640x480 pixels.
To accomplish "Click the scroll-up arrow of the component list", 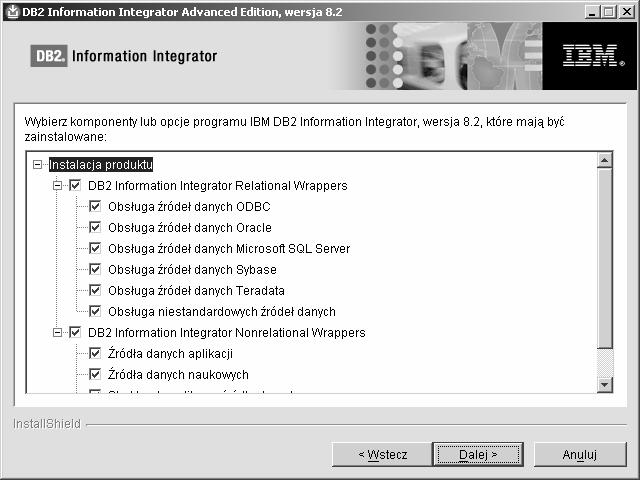I will click(x=604, y=160).
